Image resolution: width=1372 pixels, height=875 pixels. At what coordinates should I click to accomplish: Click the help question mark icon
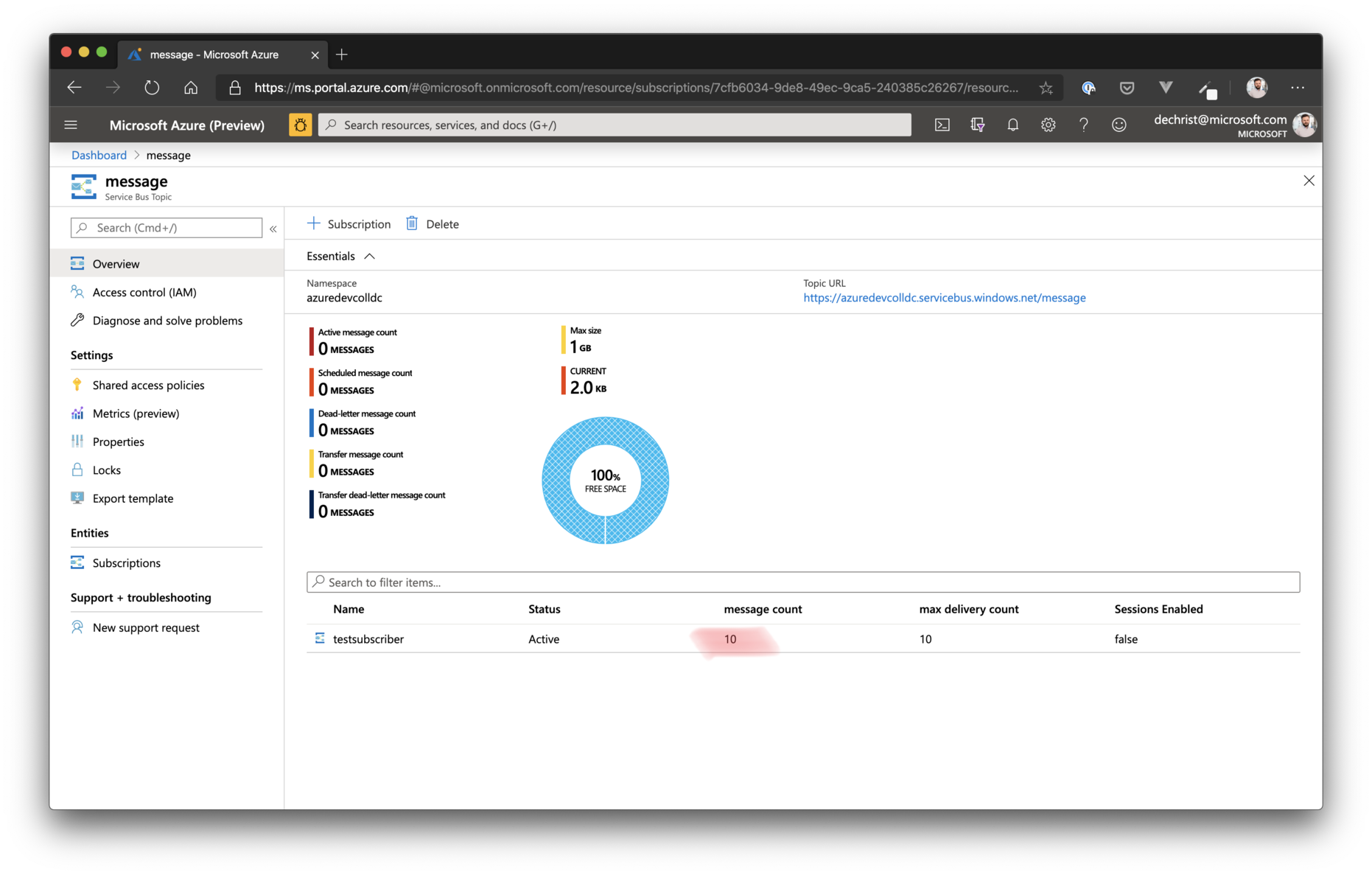coord(1083,125)
